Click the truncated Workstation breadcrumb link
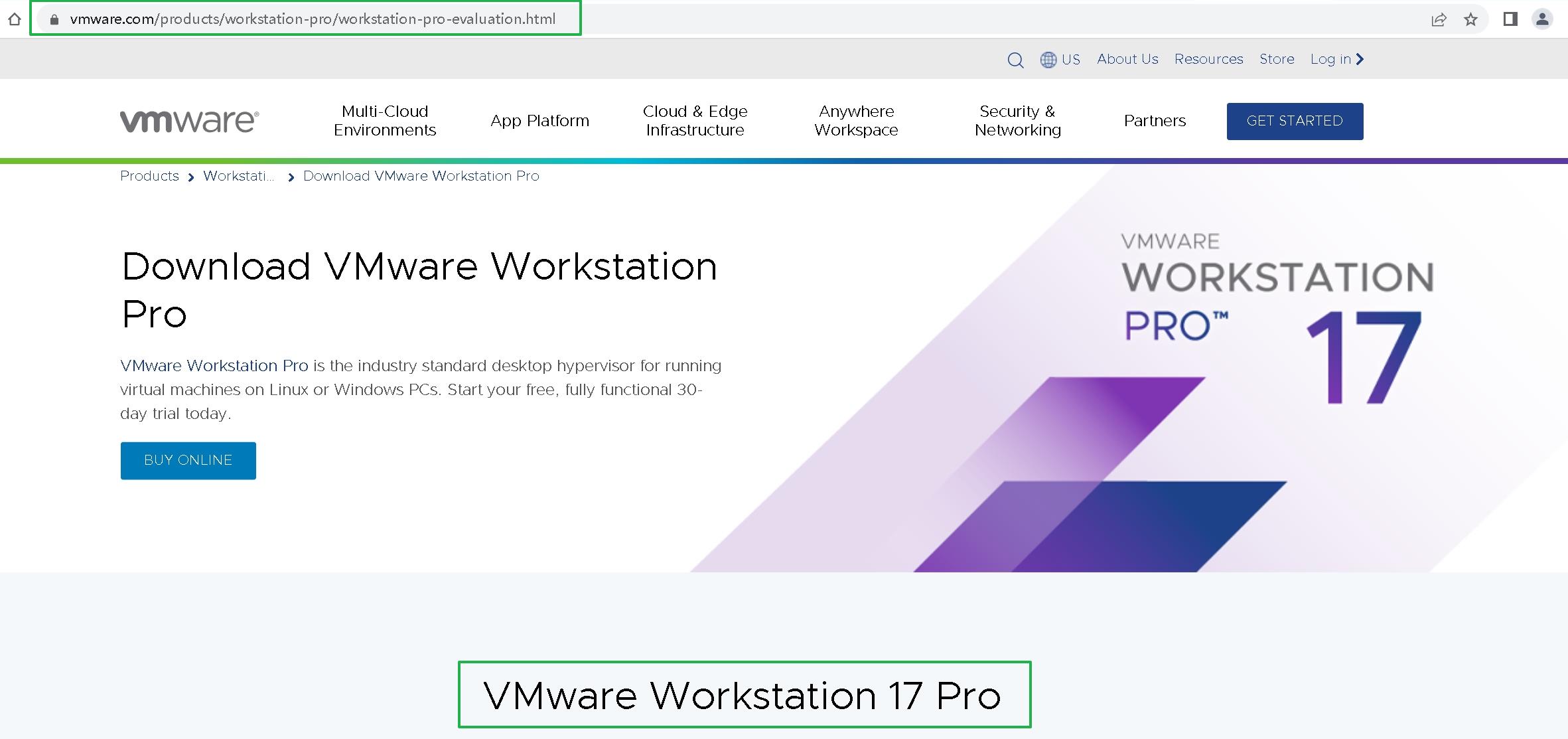The image size is (1568, 739). [238, 176]
